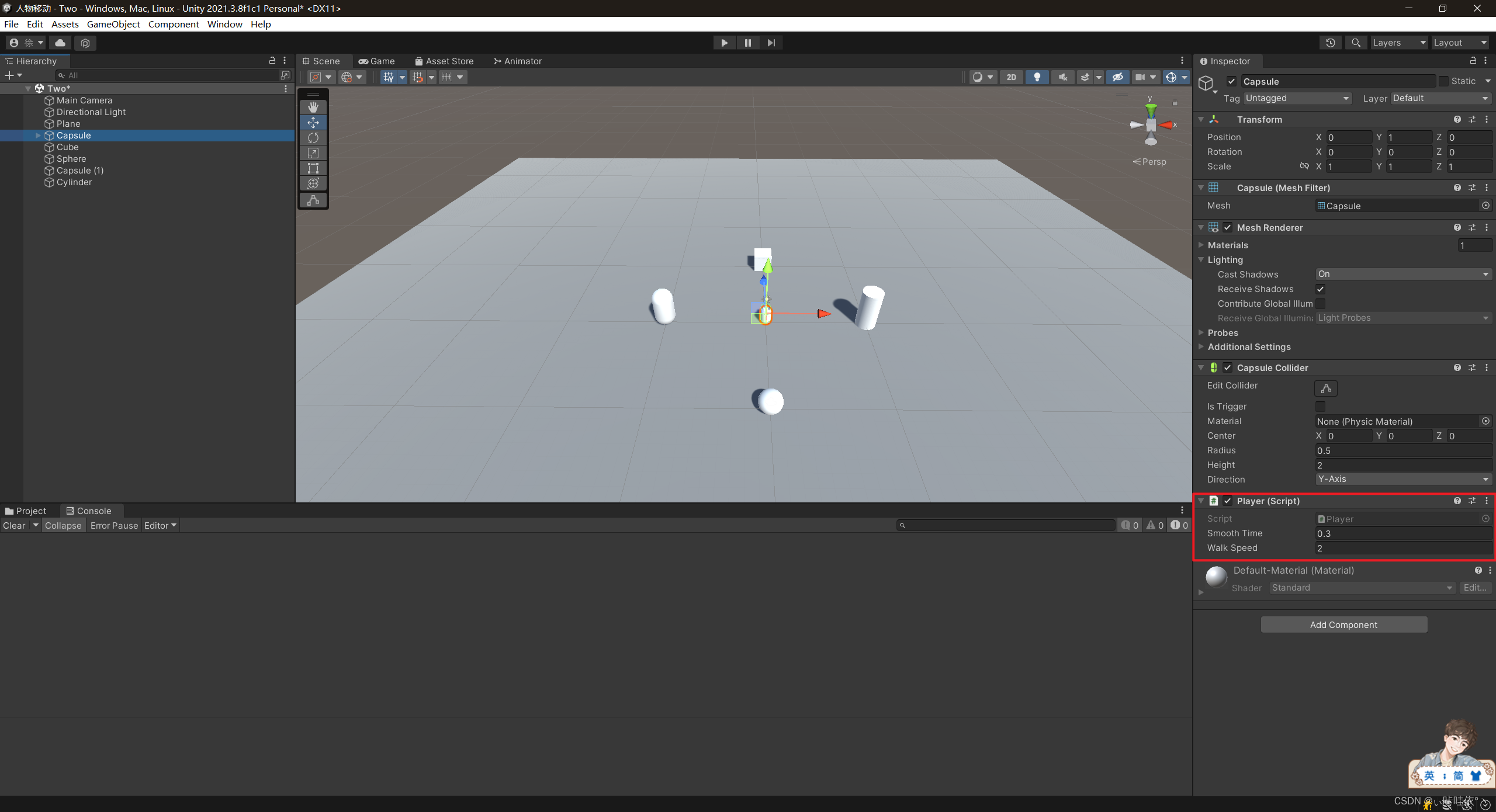Screen dimensions: 1496x812
Task: Open the Tag dropdown showing Untagged
Action: (x=1297, y=98)
